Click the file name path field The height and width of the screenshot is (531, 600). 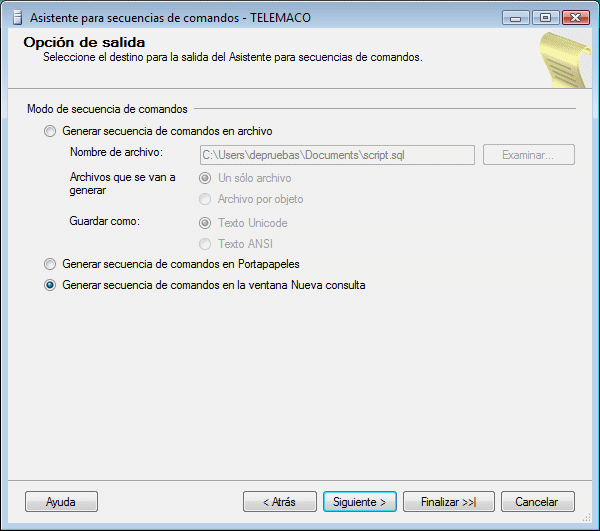tap(337, 155)
